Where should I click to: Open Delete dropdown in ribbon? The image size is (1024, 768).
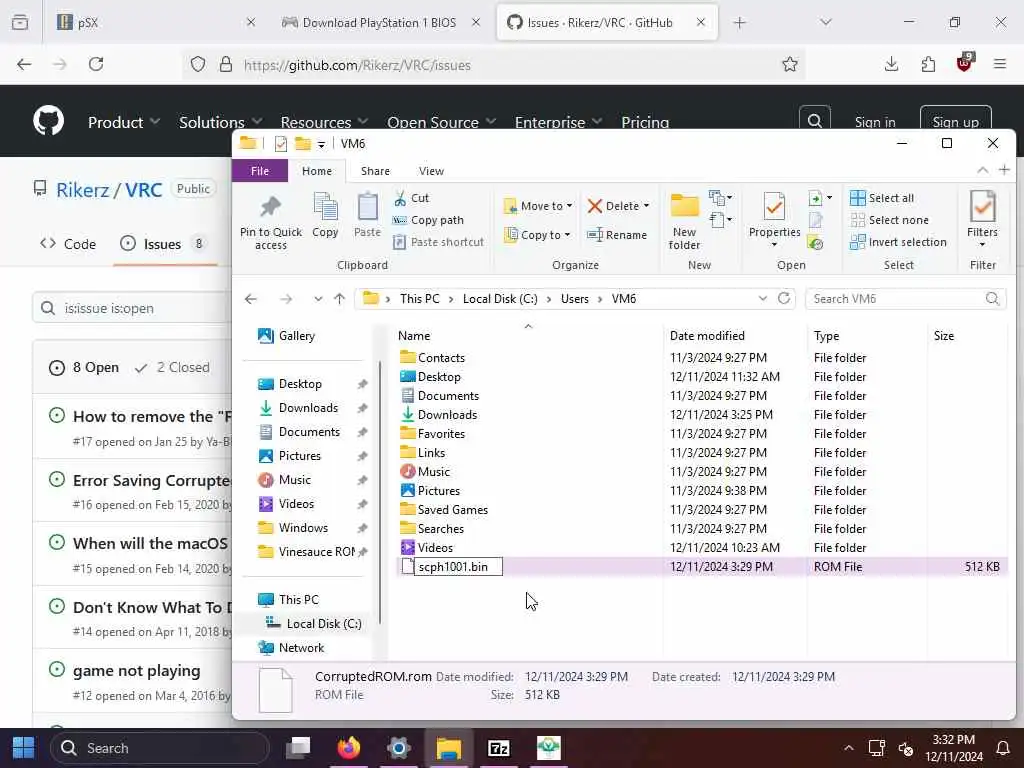(x=618, y=206)
